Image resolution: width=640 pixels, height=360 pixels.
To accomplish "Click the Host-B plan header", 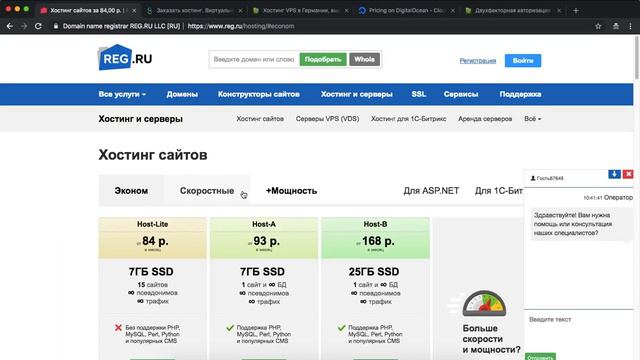I will (x=375, y=224).
